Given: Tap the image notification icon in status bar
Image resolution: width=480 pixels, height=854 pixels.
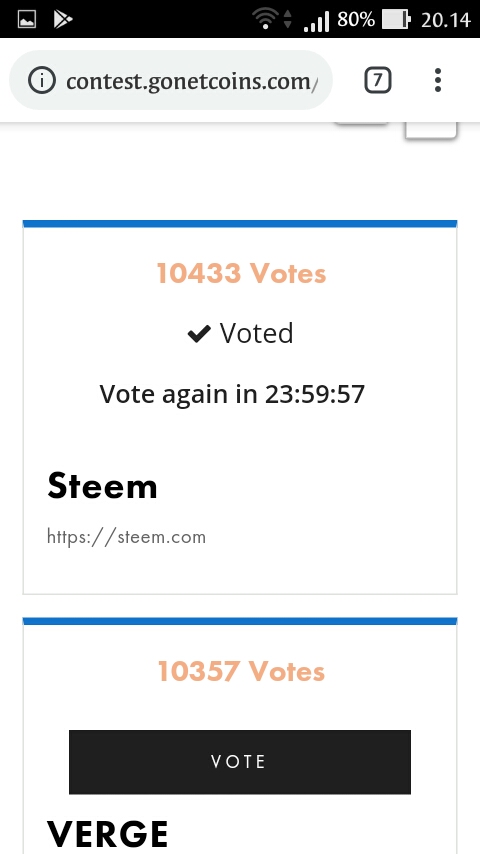Looking at the screenshot, I should [x=27, y=20].
